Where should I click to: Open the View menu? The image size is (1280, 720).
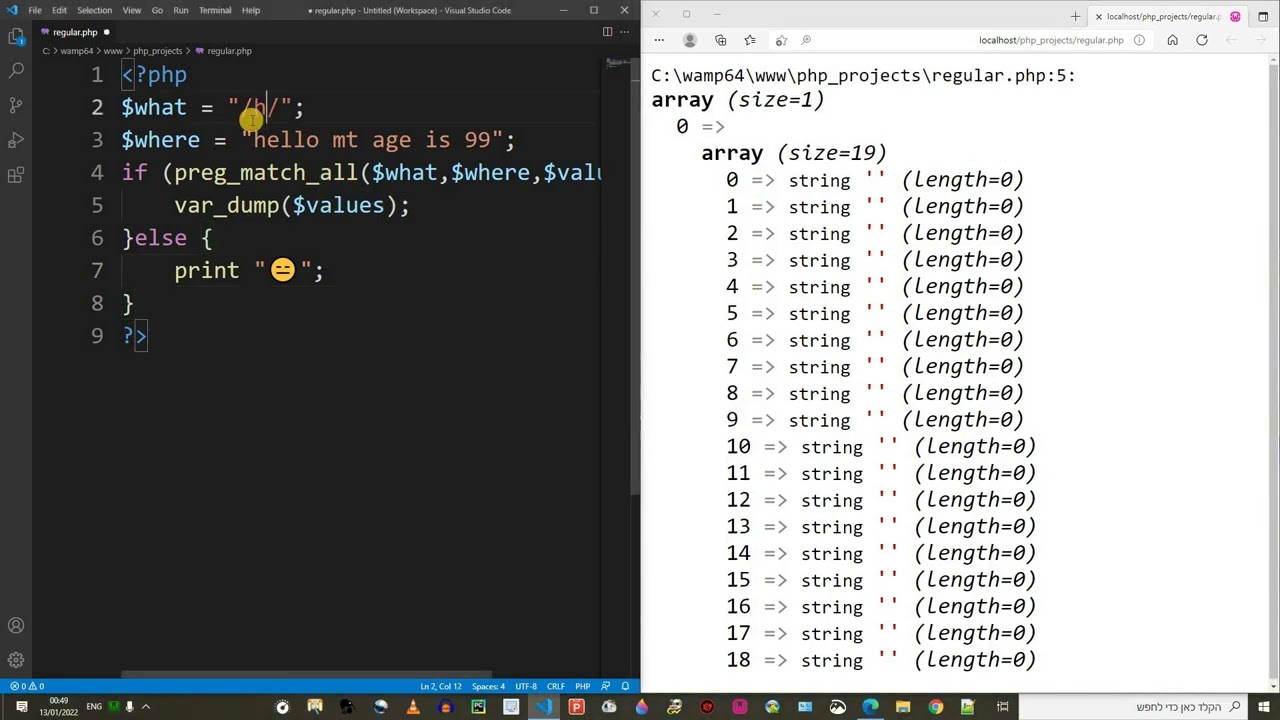(131, 10)
